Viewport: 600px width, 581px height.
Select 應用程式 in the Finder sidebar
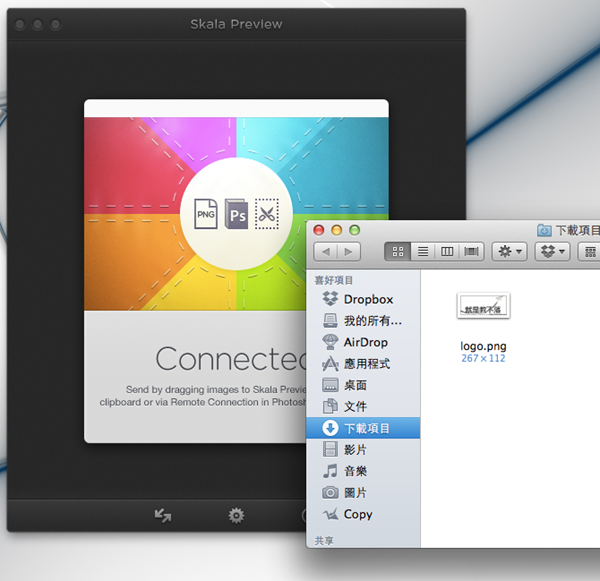(366, 364)
